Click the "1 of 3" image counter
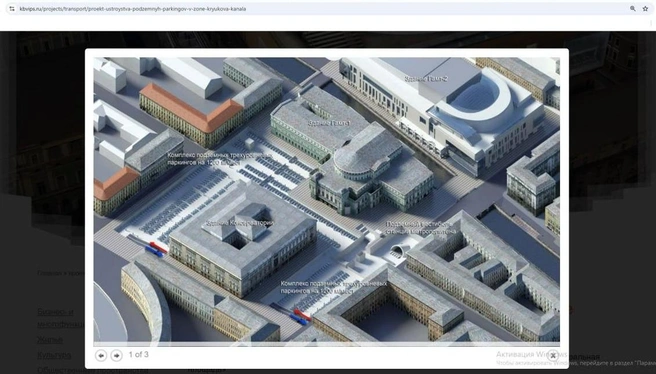 point(138,354)
